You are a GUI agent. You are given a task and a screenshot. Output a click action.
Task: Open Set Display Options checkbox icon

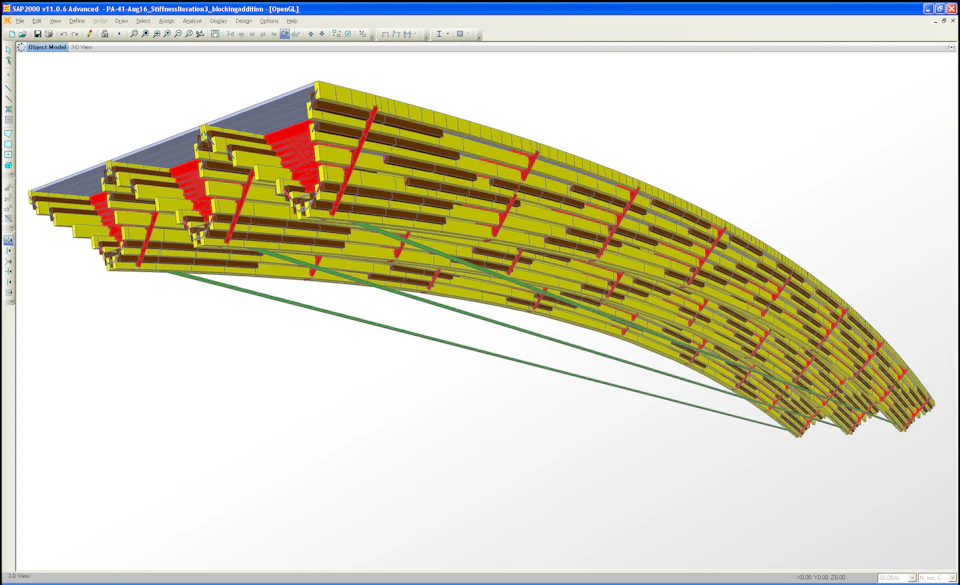pyautogui.click(x=348, y=34)
